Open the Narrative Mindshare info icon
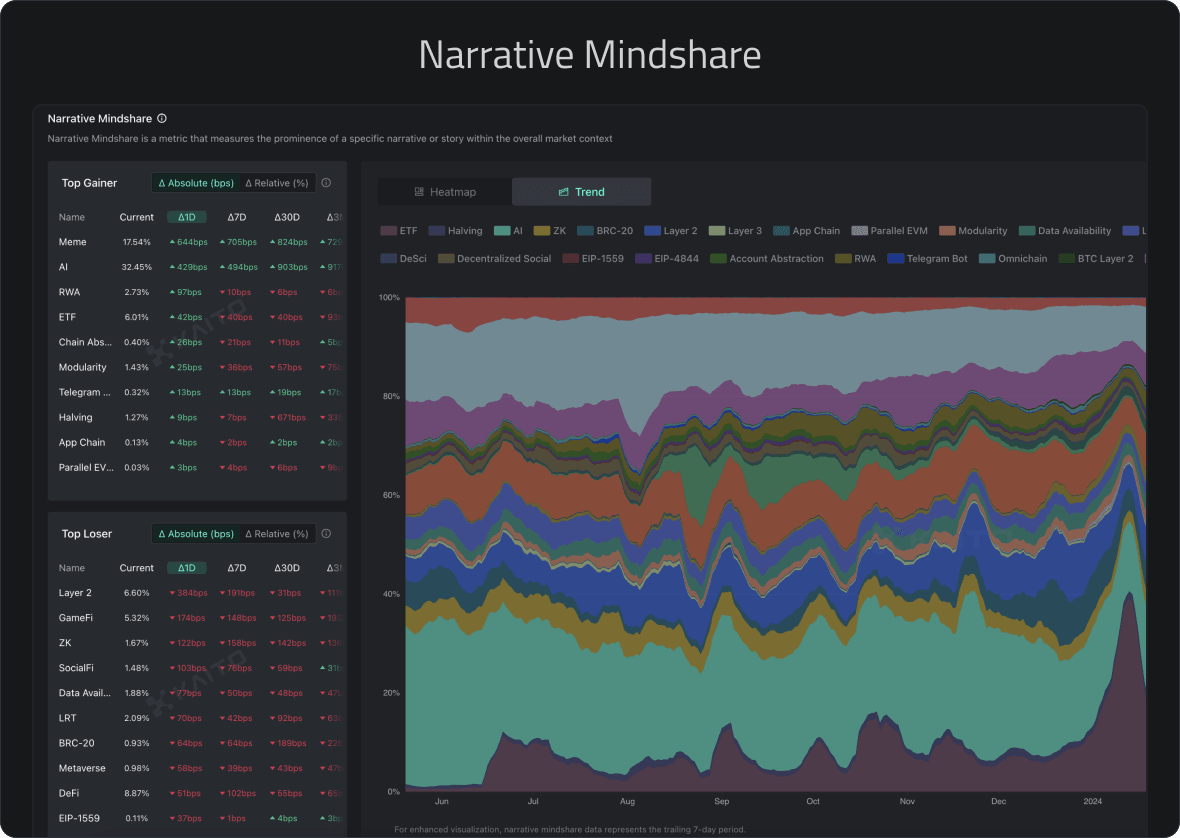The image size is (1180, 838). point(162,118)
